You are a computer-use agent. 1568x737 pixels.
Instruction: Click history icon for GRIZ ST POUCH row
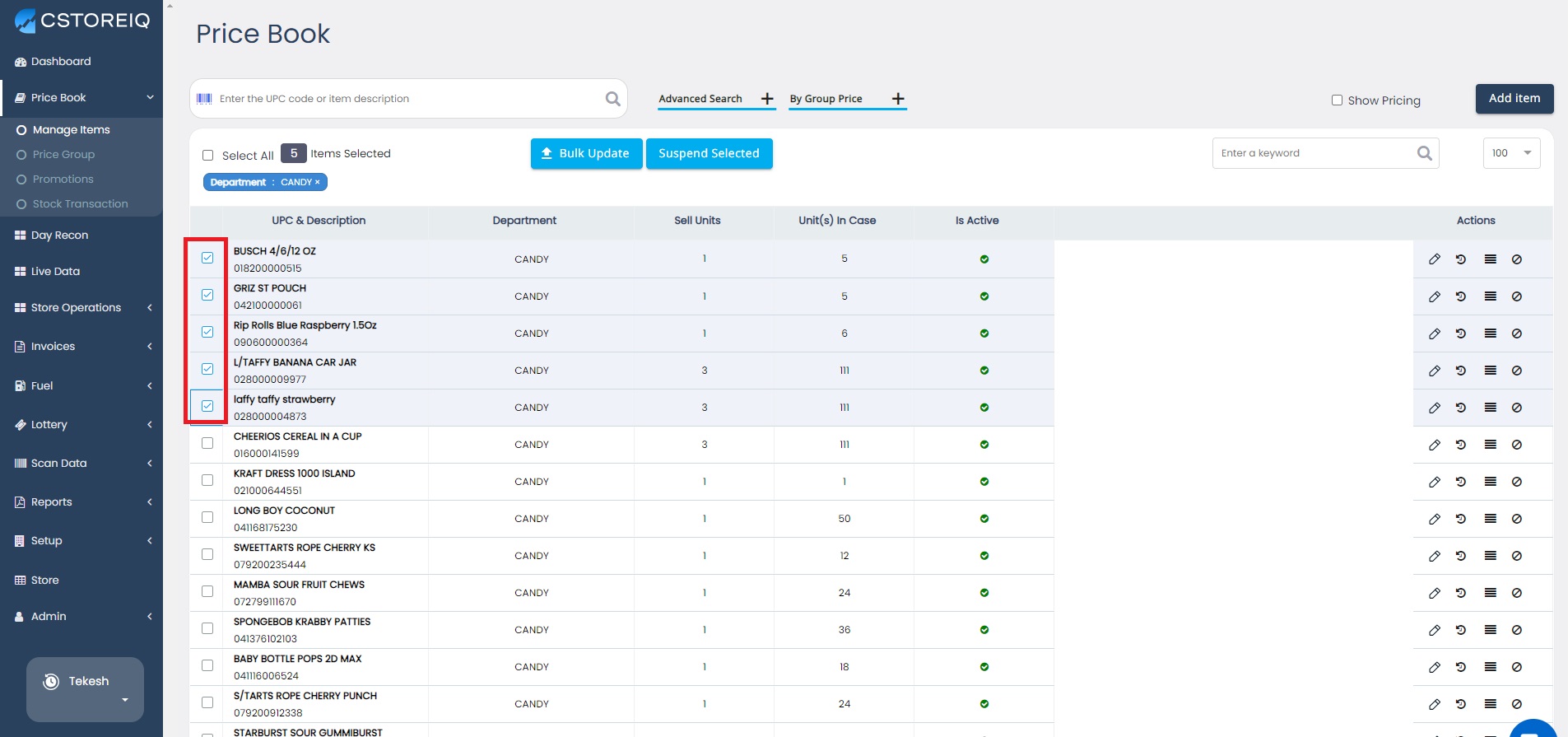[x=1461, y=296]
